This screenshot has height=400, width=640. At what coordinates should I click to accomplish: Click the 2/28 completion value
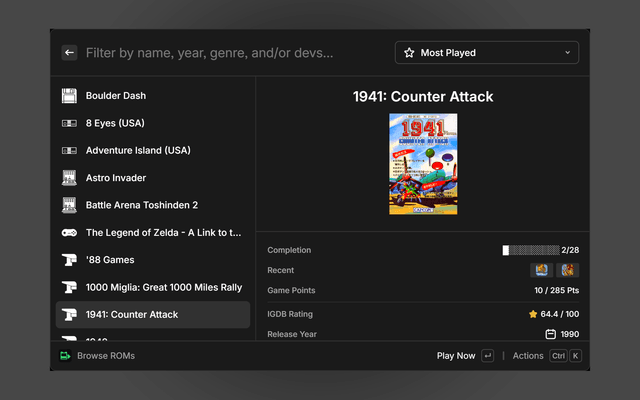(x=570, y=250)
